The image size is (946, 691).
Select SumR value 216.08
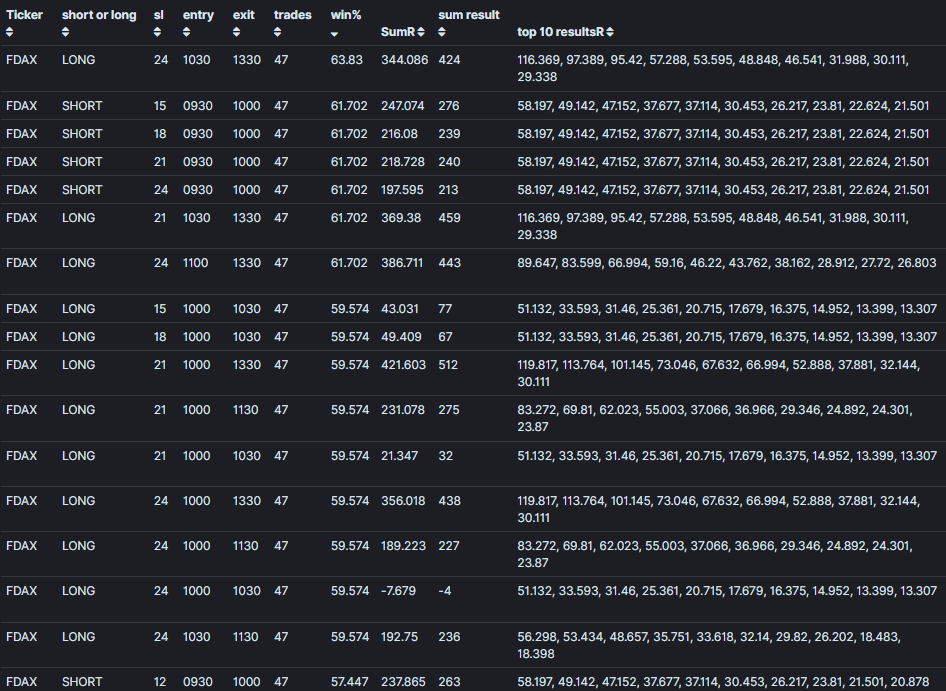point(399,133)
